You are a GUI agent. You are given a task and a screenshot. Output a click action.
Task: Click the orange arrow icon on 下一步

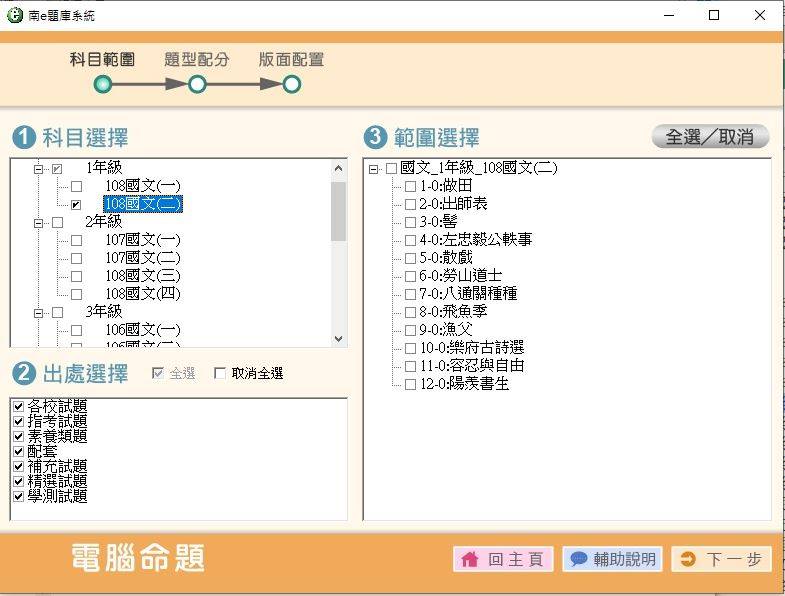tap(688, 559)
